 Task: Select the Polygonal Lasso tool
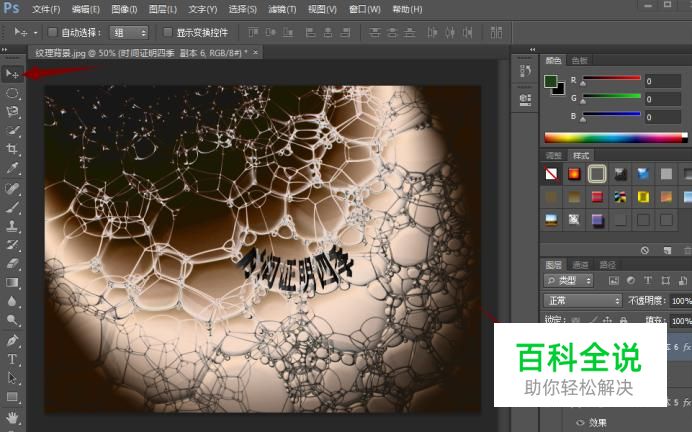click(12, 112)
